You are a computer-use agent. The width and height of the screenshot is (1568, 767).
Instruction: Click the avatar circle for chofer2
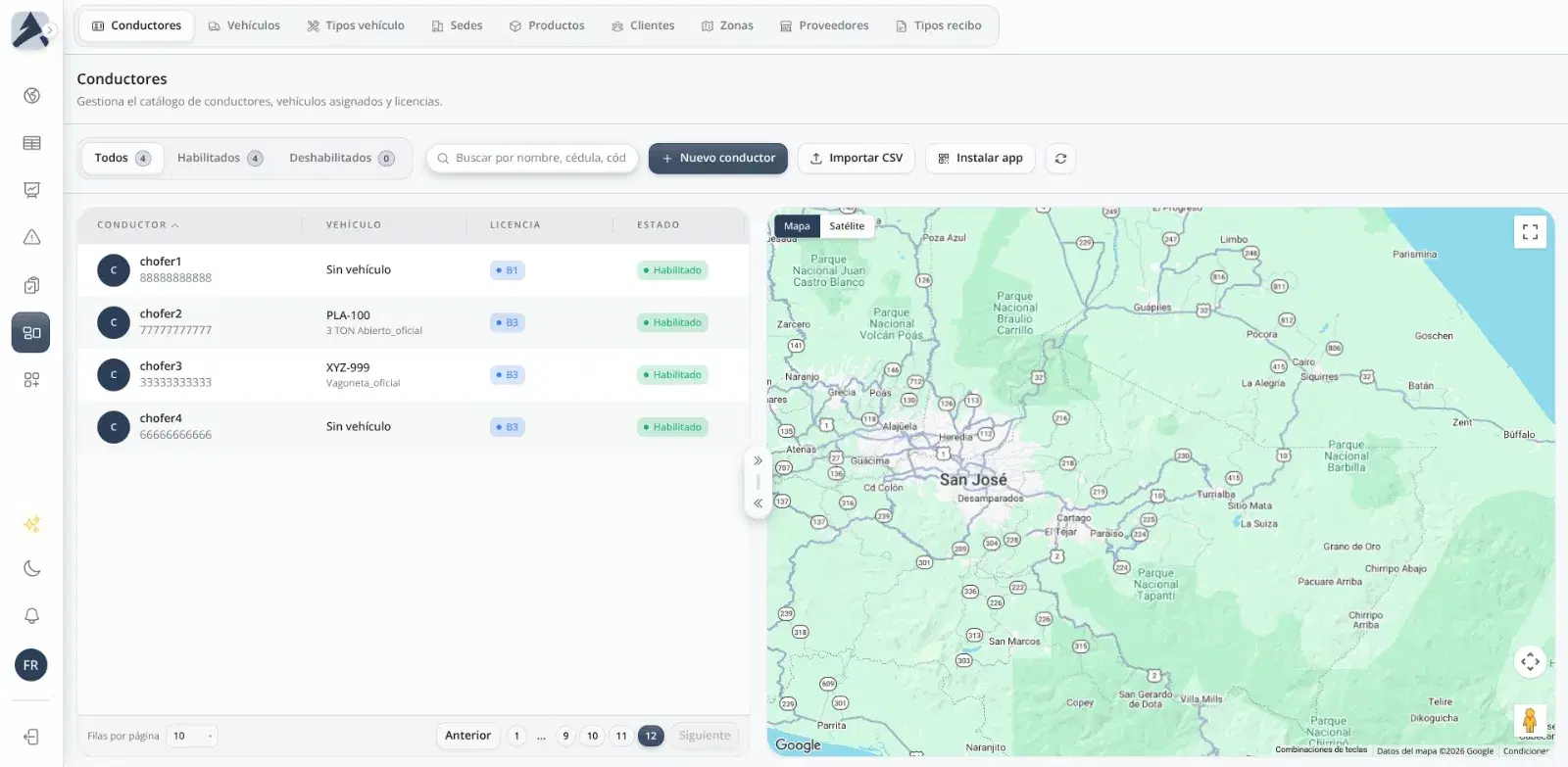point(114,322)
